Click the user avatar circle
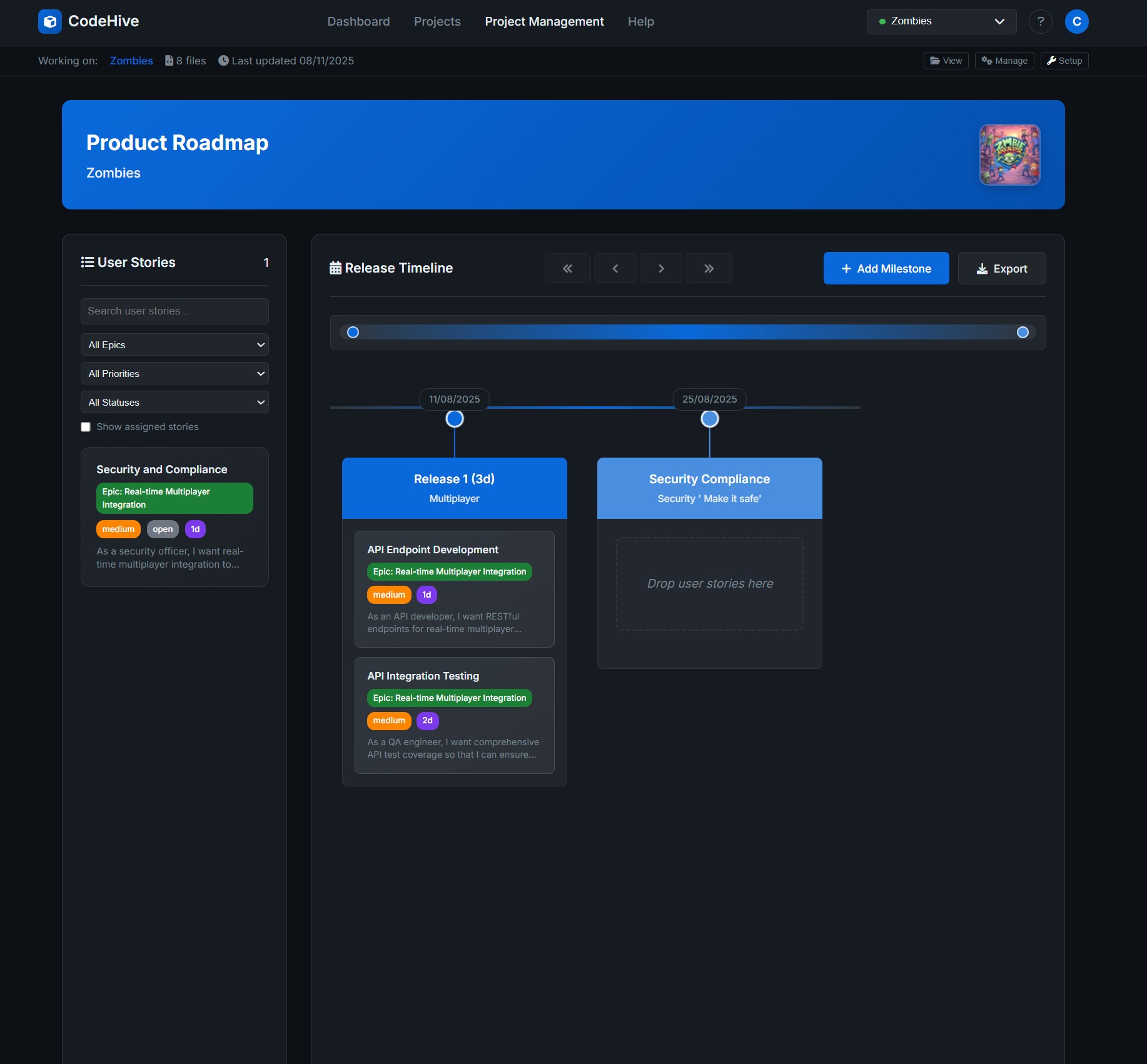This screenshot has height=1064, width=1147. click(x=1077, y=21)
